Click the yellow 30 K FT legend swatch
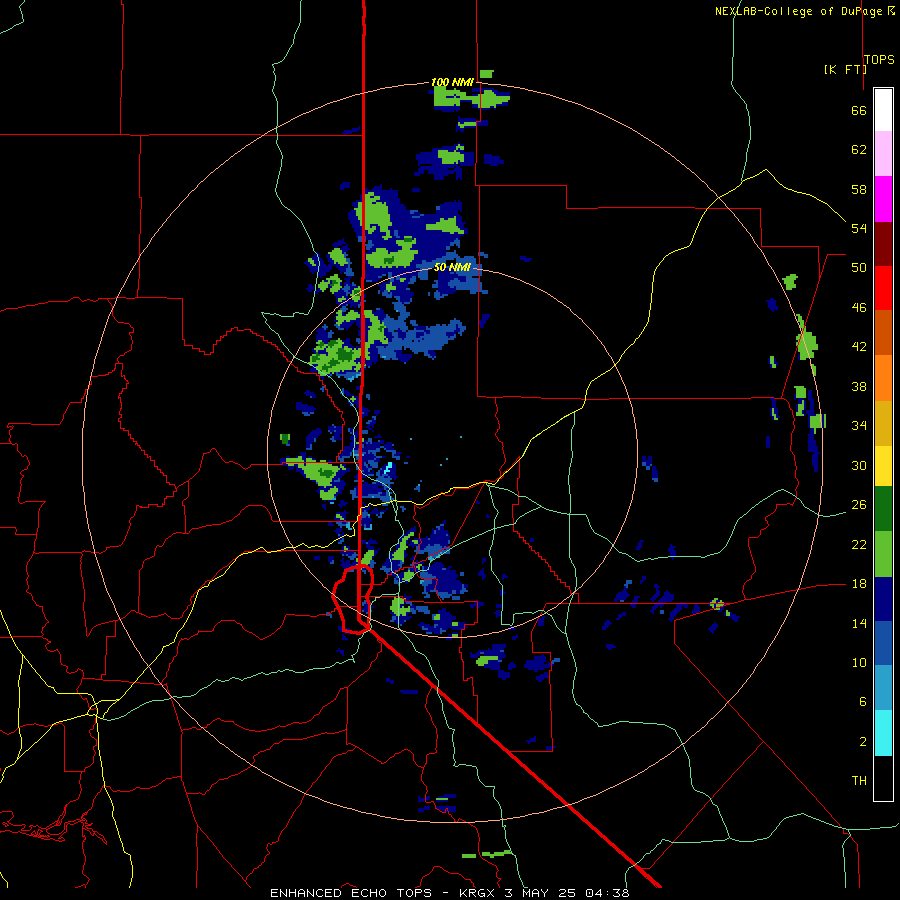Viewport: 900px width, 900px height. pos(883,466)
